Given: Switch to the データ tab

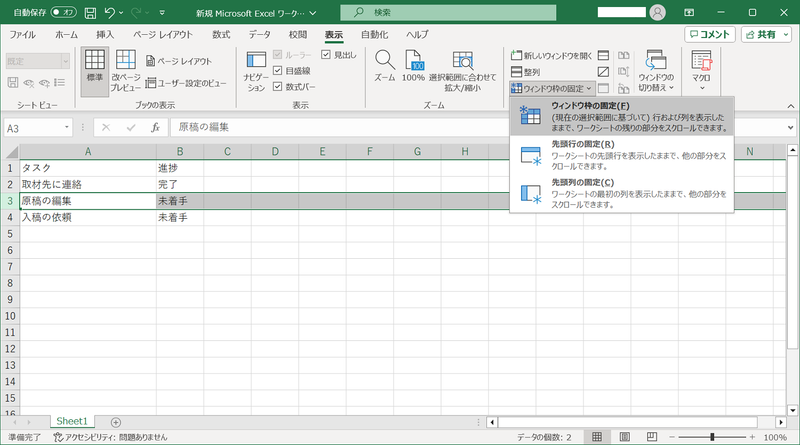Looking at the screenshot, I should pos(260,35).
